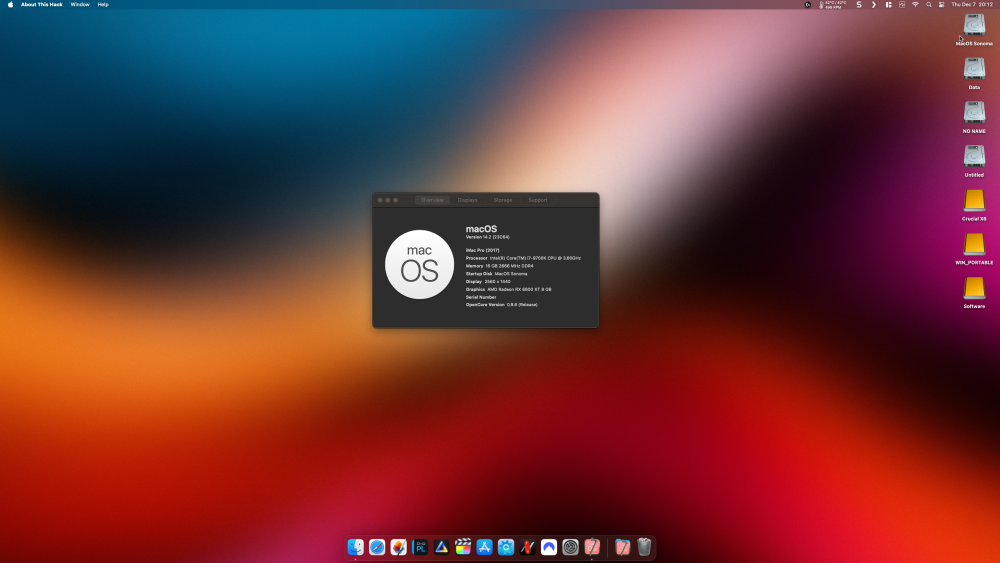Viewport: 1000px width, 563px height.
Task: Click the 'iMac Pro (2017)' model text
Action: (x=482, y=251)
